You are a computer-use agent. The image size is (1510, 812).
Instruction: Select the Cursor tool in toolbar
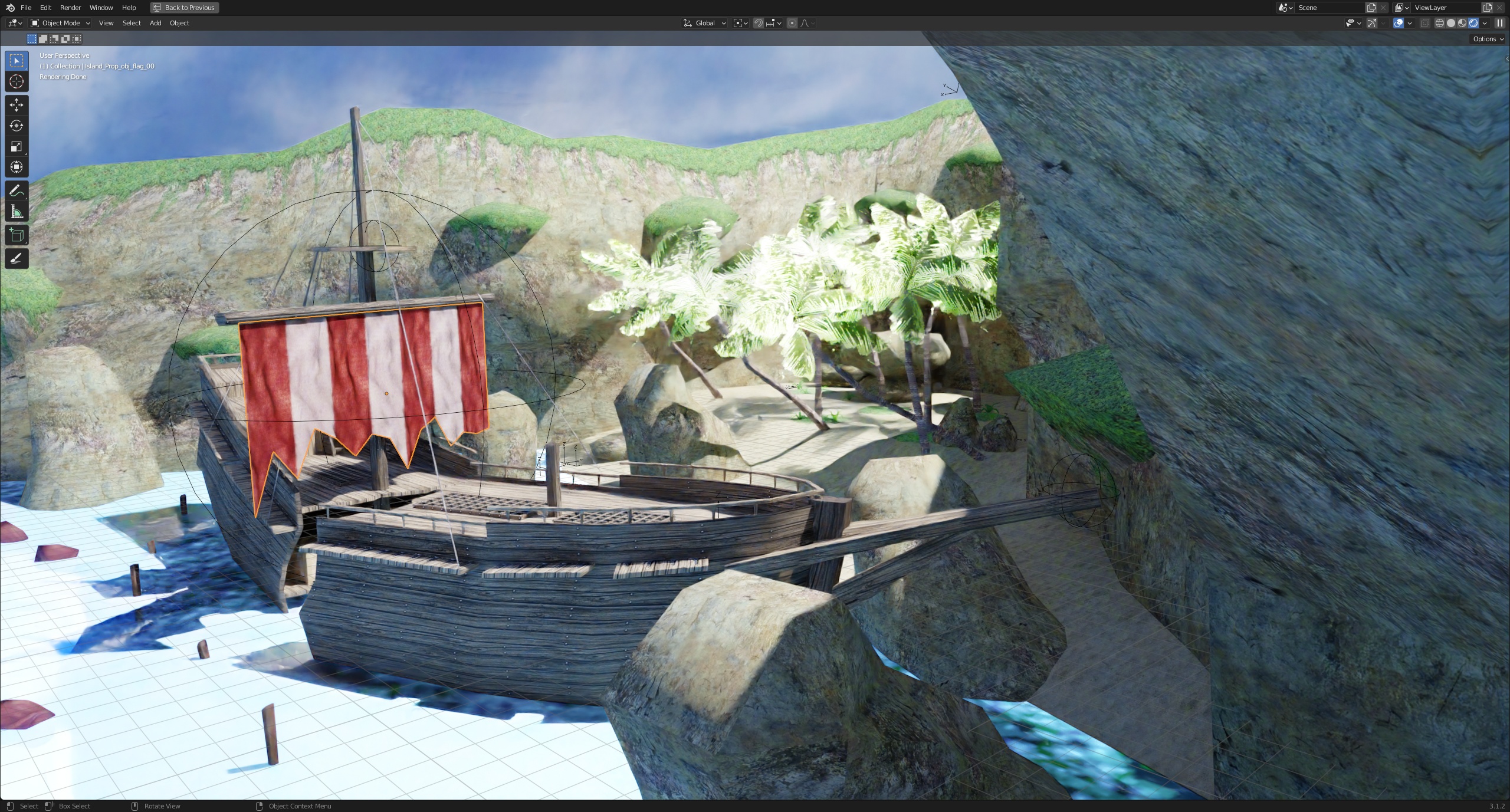pyautogui.click(x=17, y=81)
